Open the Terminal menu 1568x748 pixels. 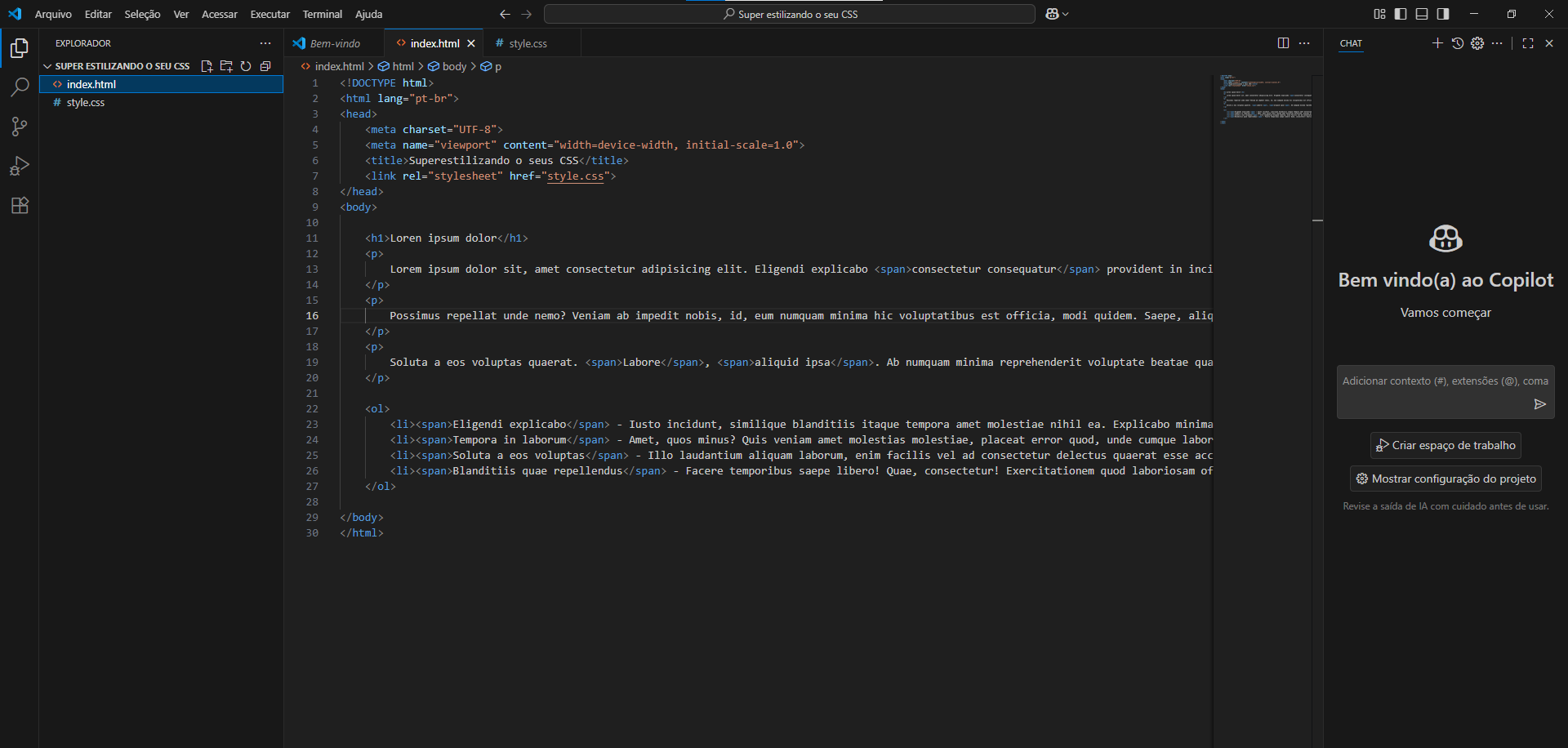click(x=323, y=14)
